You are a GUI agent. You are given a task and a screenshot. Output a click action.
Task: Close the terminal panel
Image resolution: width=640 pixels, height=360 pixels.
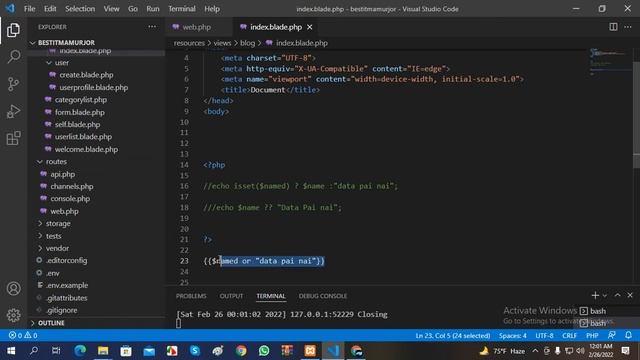point(630,295)
